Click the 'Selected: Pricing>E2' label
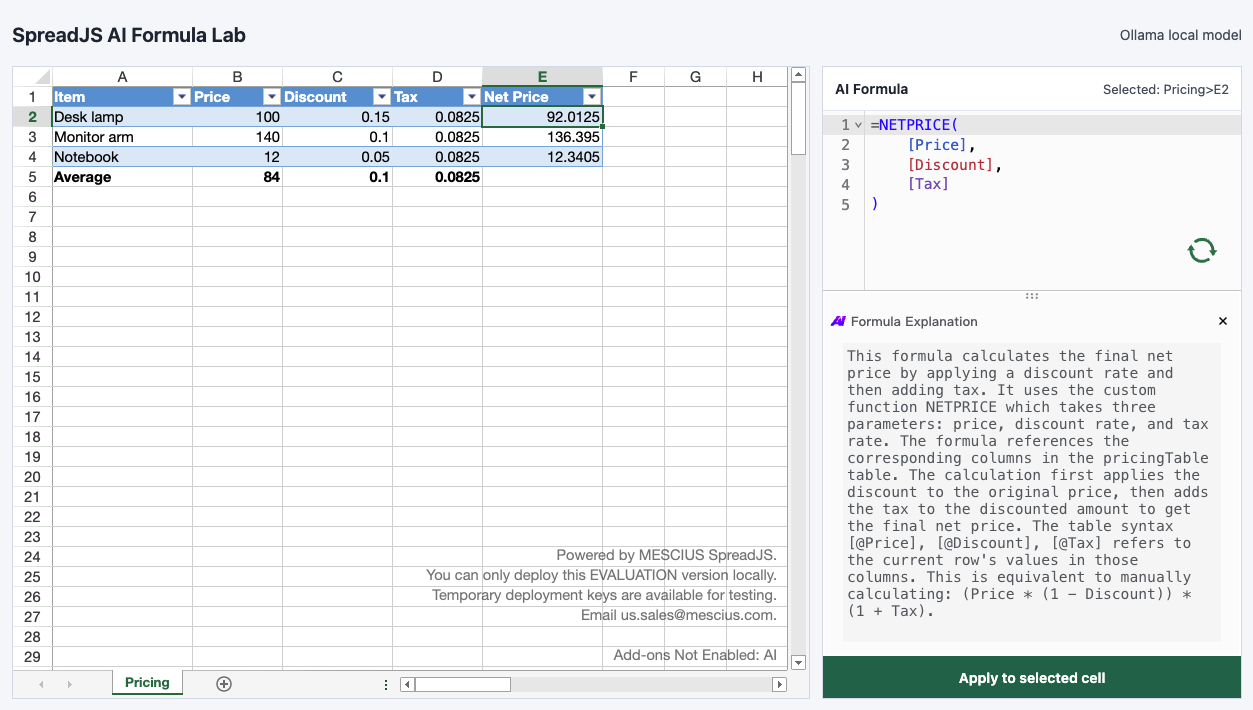This screenshot has width=1253, height=710. (x=1165, y=89)
